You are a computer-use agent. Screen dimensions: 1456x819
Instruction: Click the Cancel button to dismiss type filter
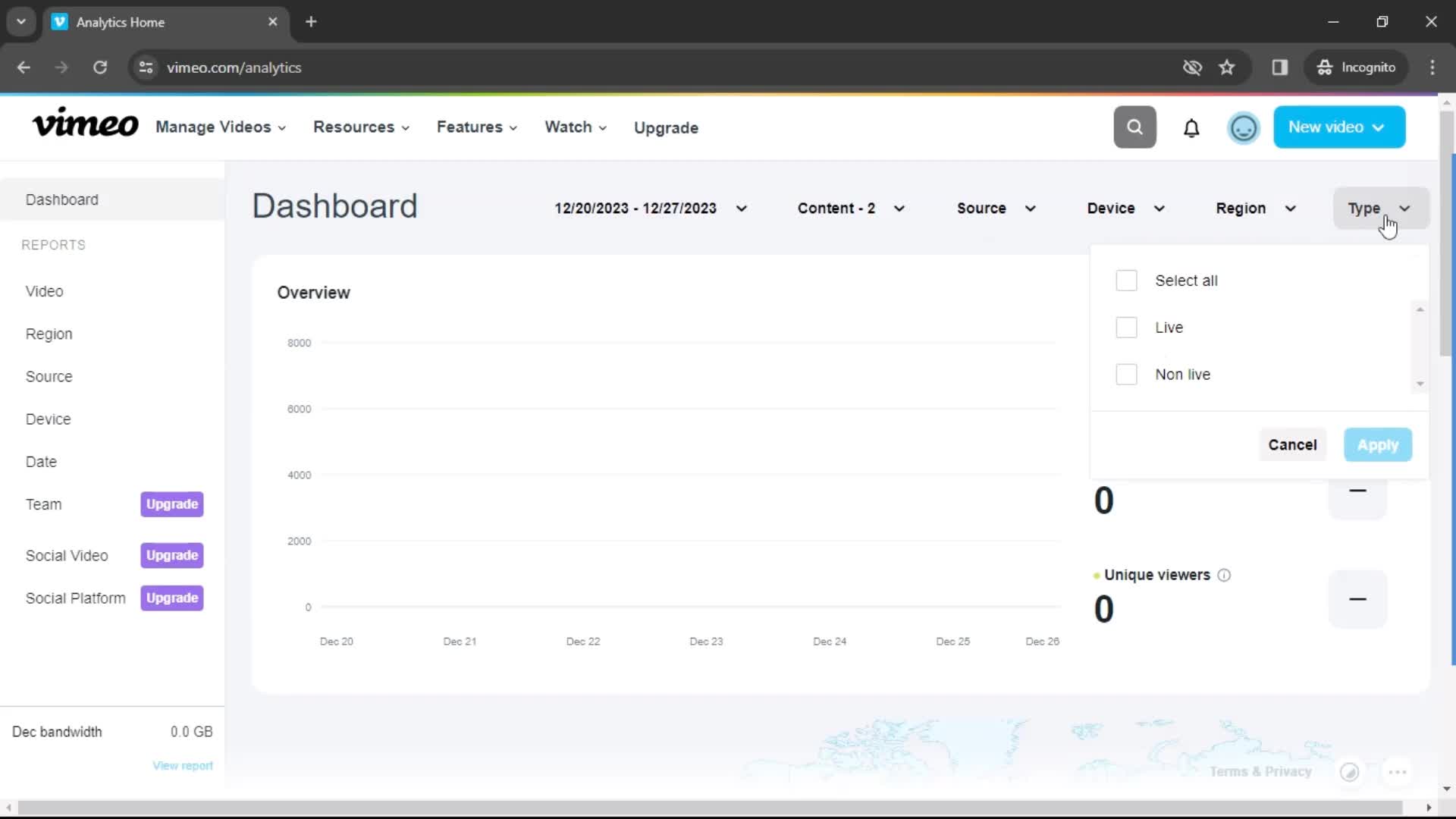click(x=1292, y=445)
